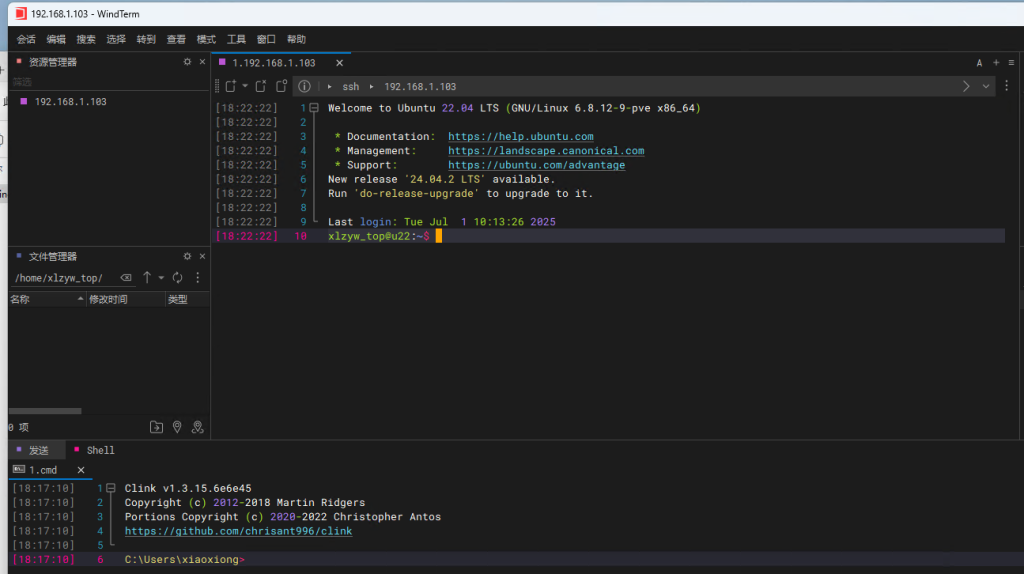Go up to parent directory
The image size is (1024, 574).
click(x=147, y=278)
